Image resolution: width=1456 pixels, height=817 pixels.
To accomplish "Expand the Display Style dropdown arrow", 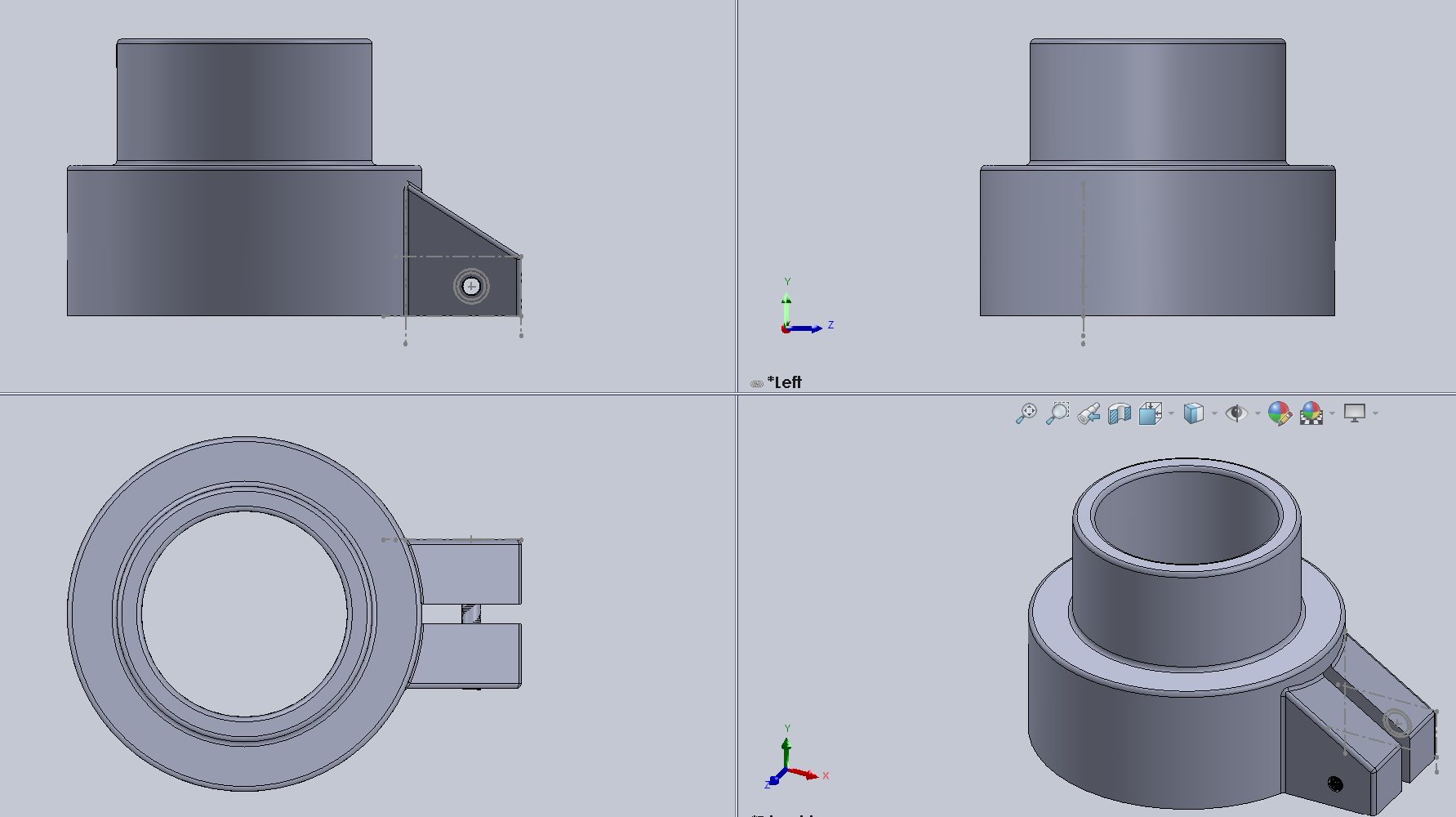I will pyautogui.click(x=1214, y=413).
